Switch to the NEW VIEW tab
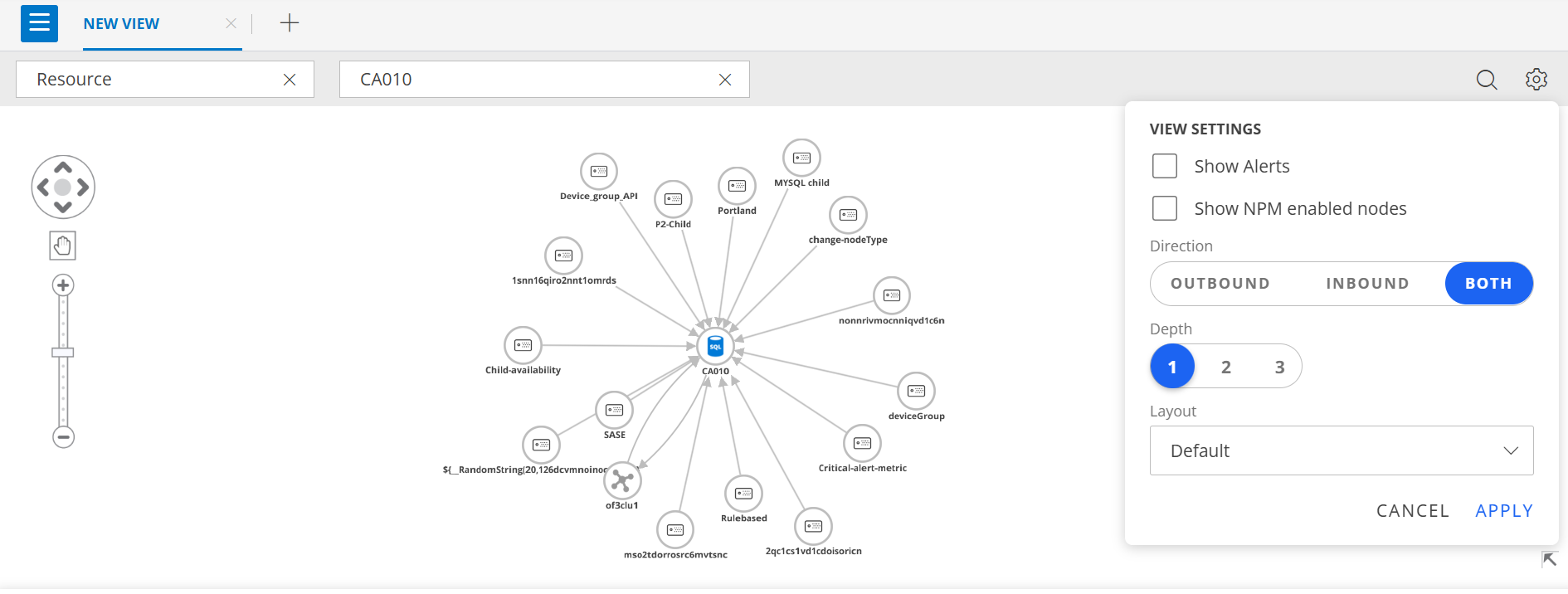 [x=121, y=24]
